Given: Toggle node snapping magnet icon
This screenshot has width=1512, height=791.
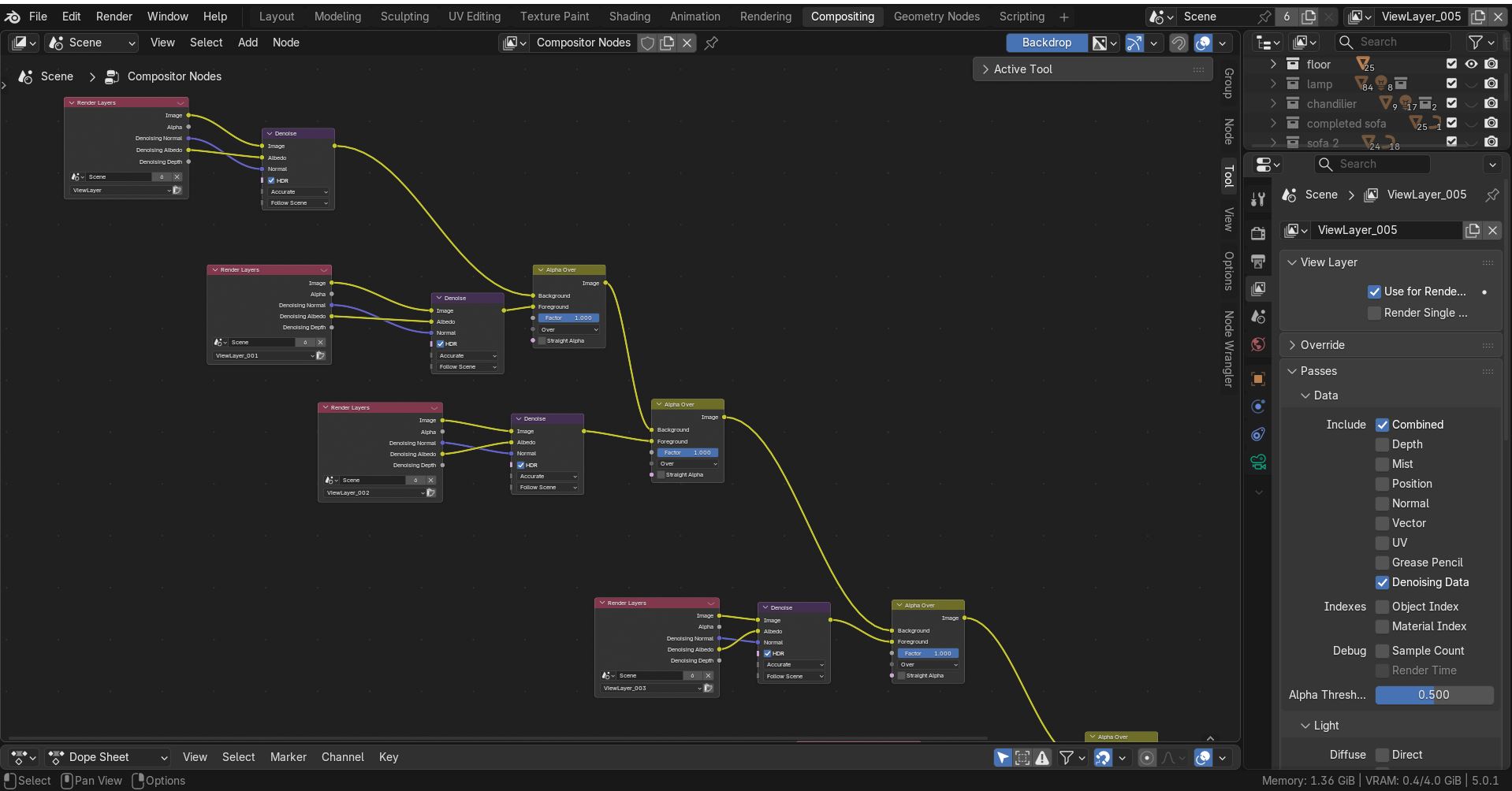Looking at the screenshot, I should point(1179,43).
